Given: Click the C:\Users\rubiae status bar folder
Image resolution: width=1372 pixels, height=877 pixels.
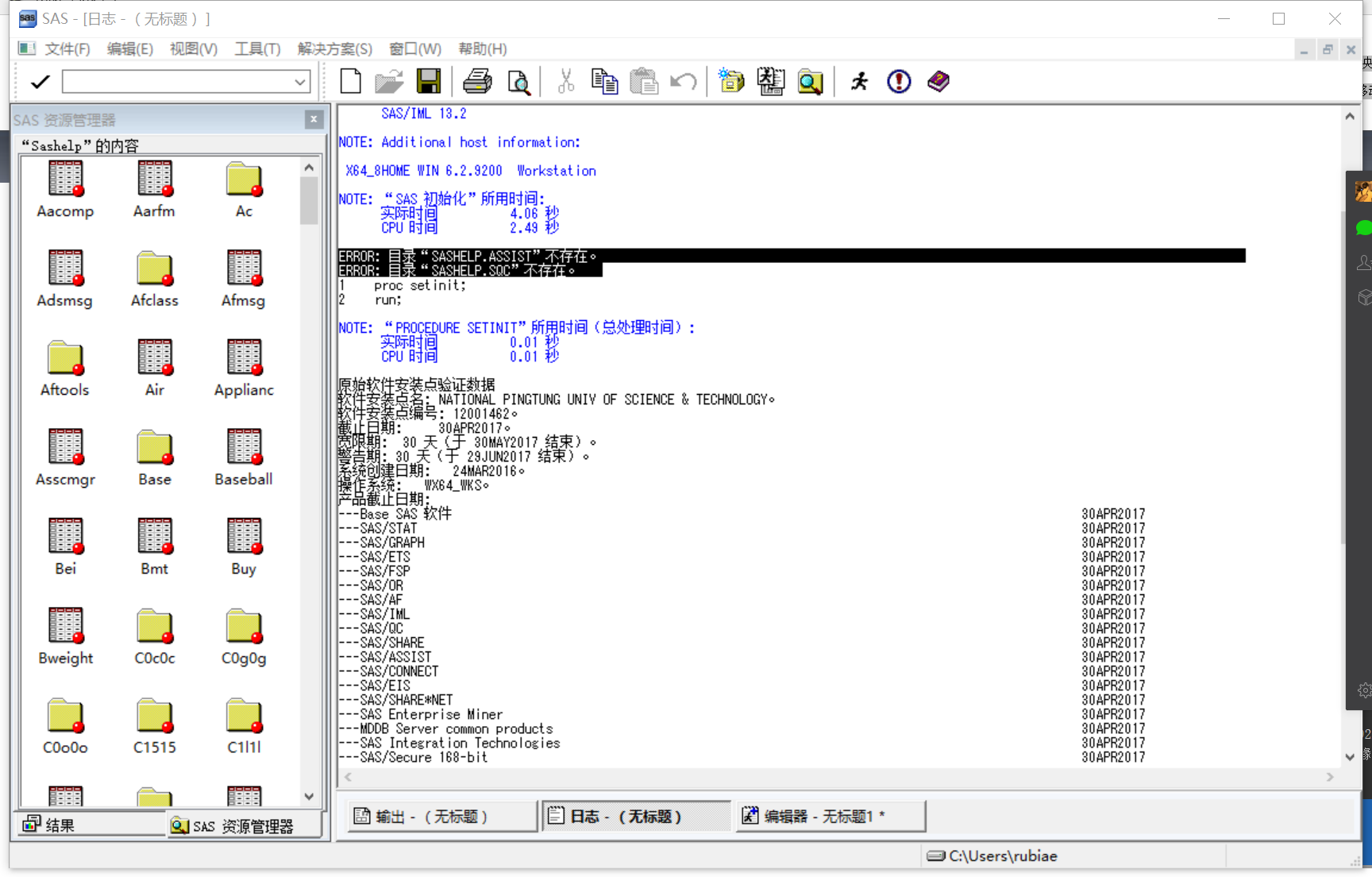Looking at the screenshot, I should (x=992, y=856).
